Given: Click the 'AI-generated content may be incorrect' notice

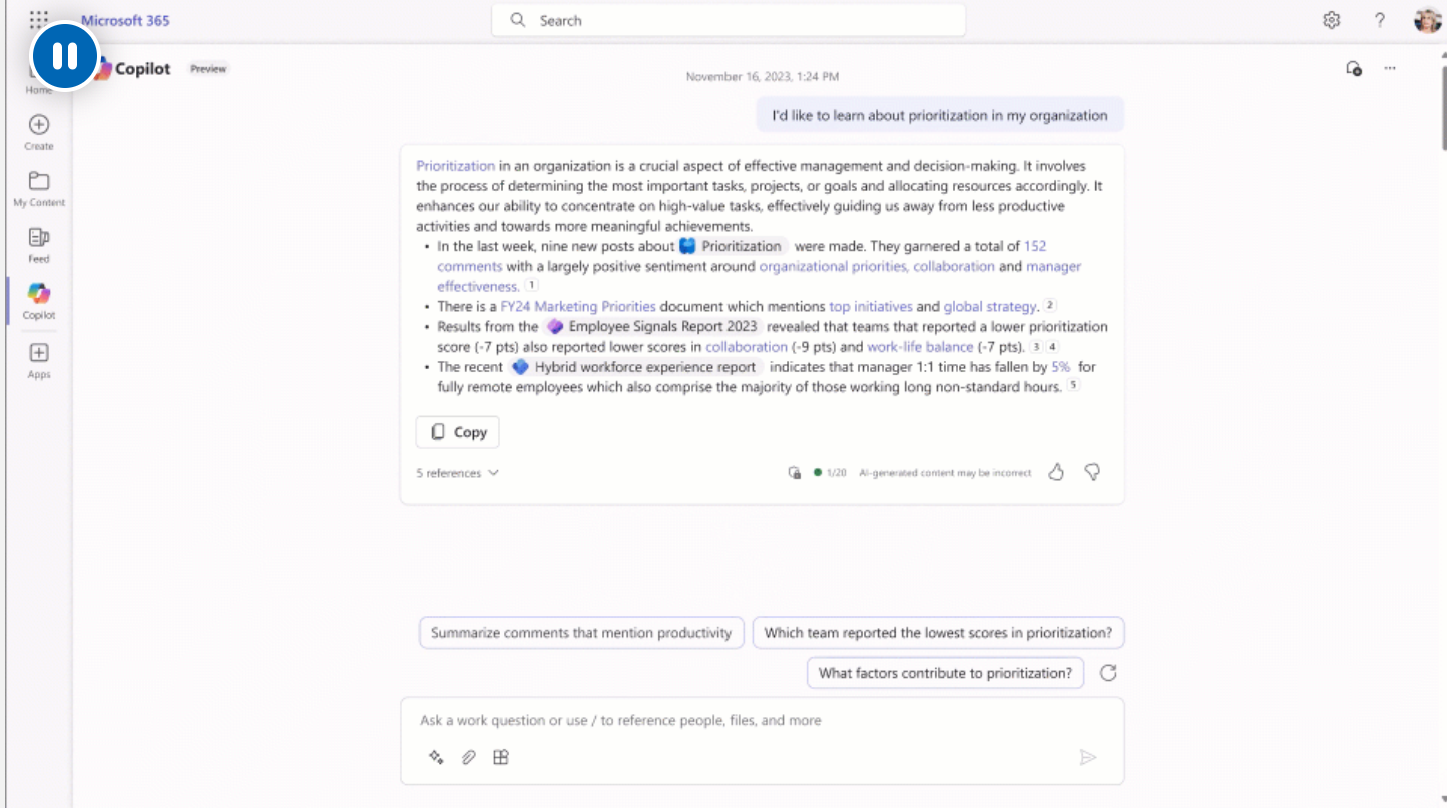Looking at the screenshot, I should 945,473.
